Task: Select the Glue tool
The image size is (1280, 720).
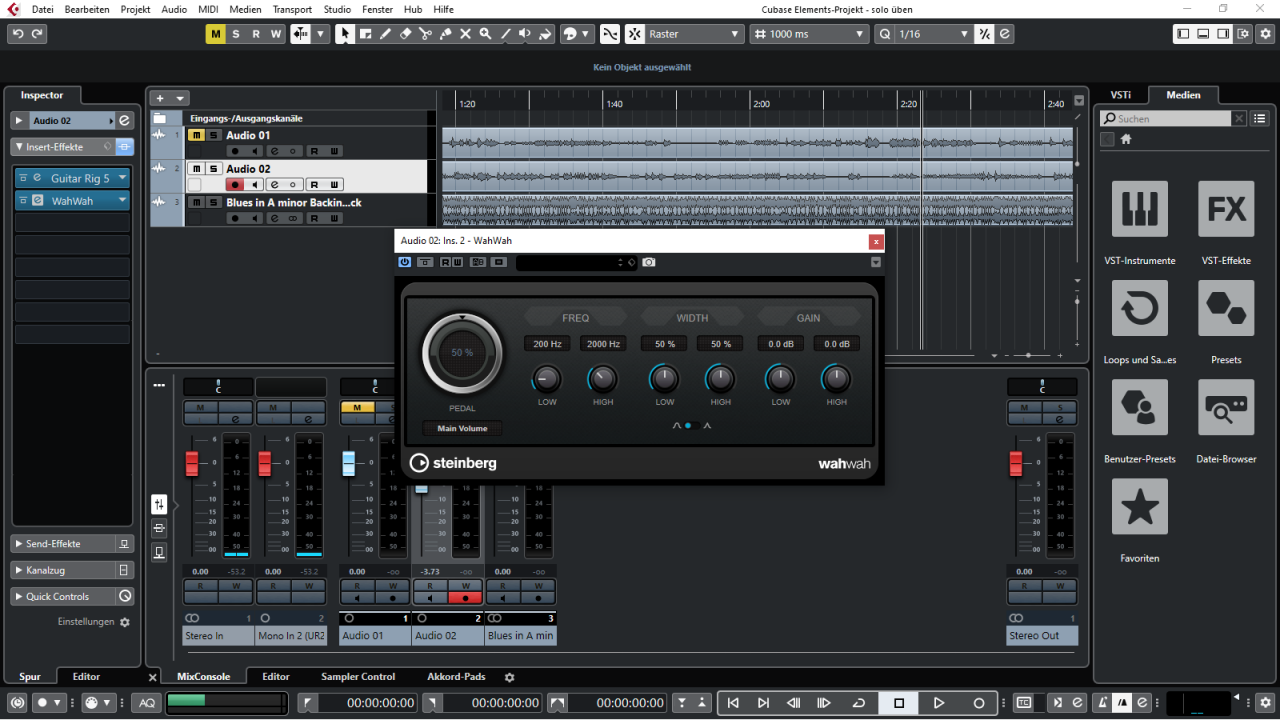Action: (x=445, y=34)
